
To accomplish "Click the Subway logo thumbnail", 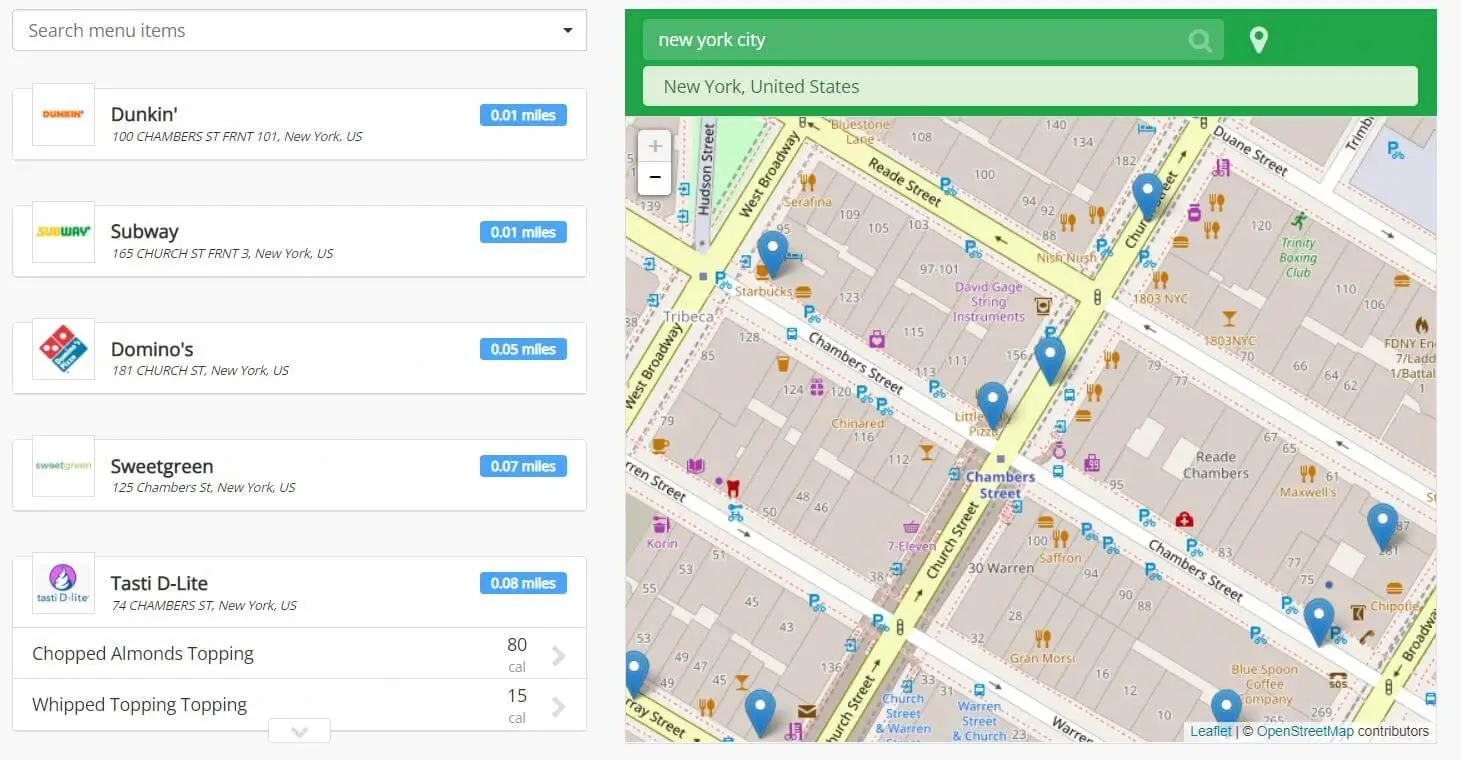I will 63,232.
